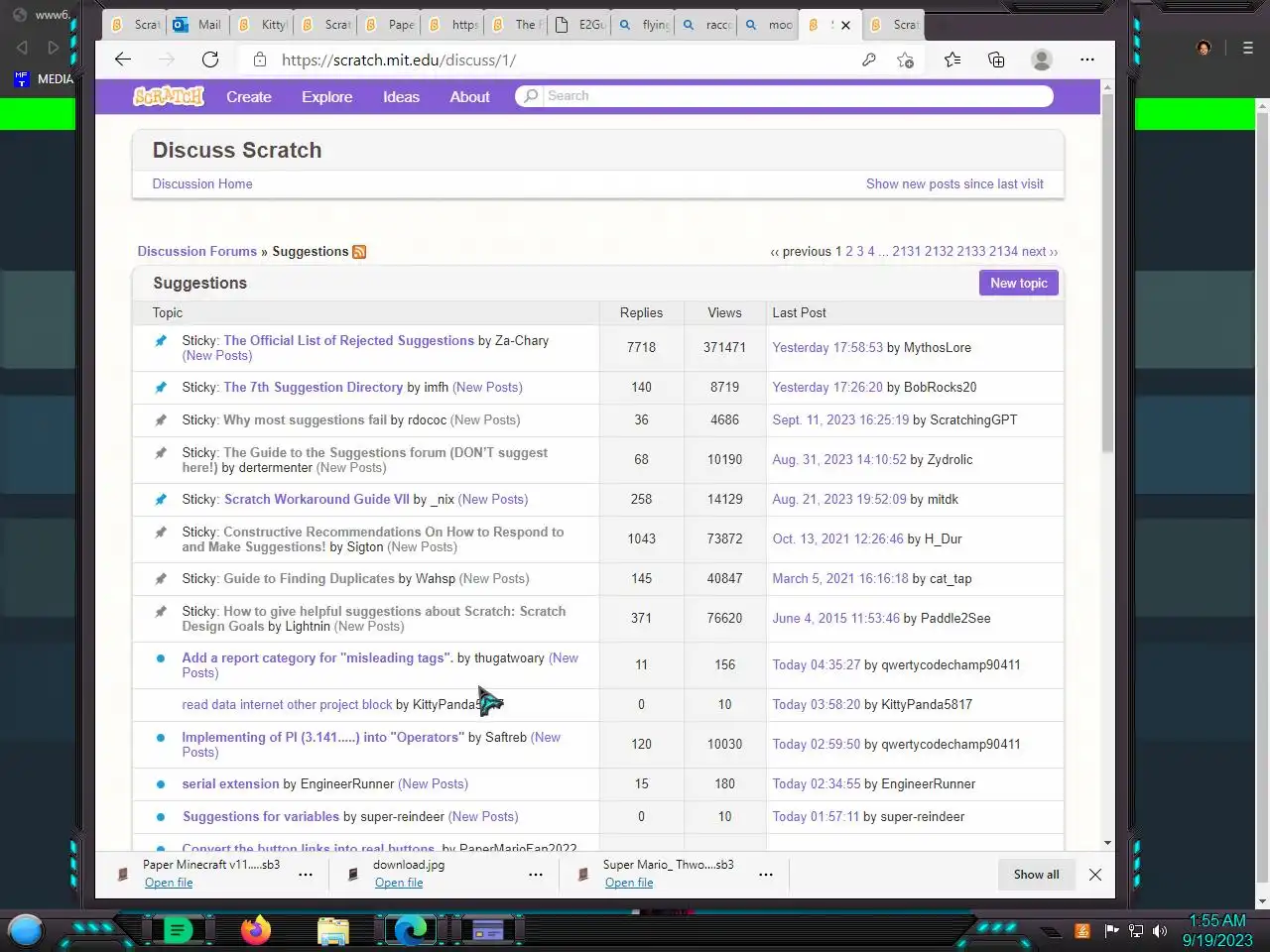Click the page vertical scrollbar thumb
This screenshot has height=952, width=1270.
1107,274
